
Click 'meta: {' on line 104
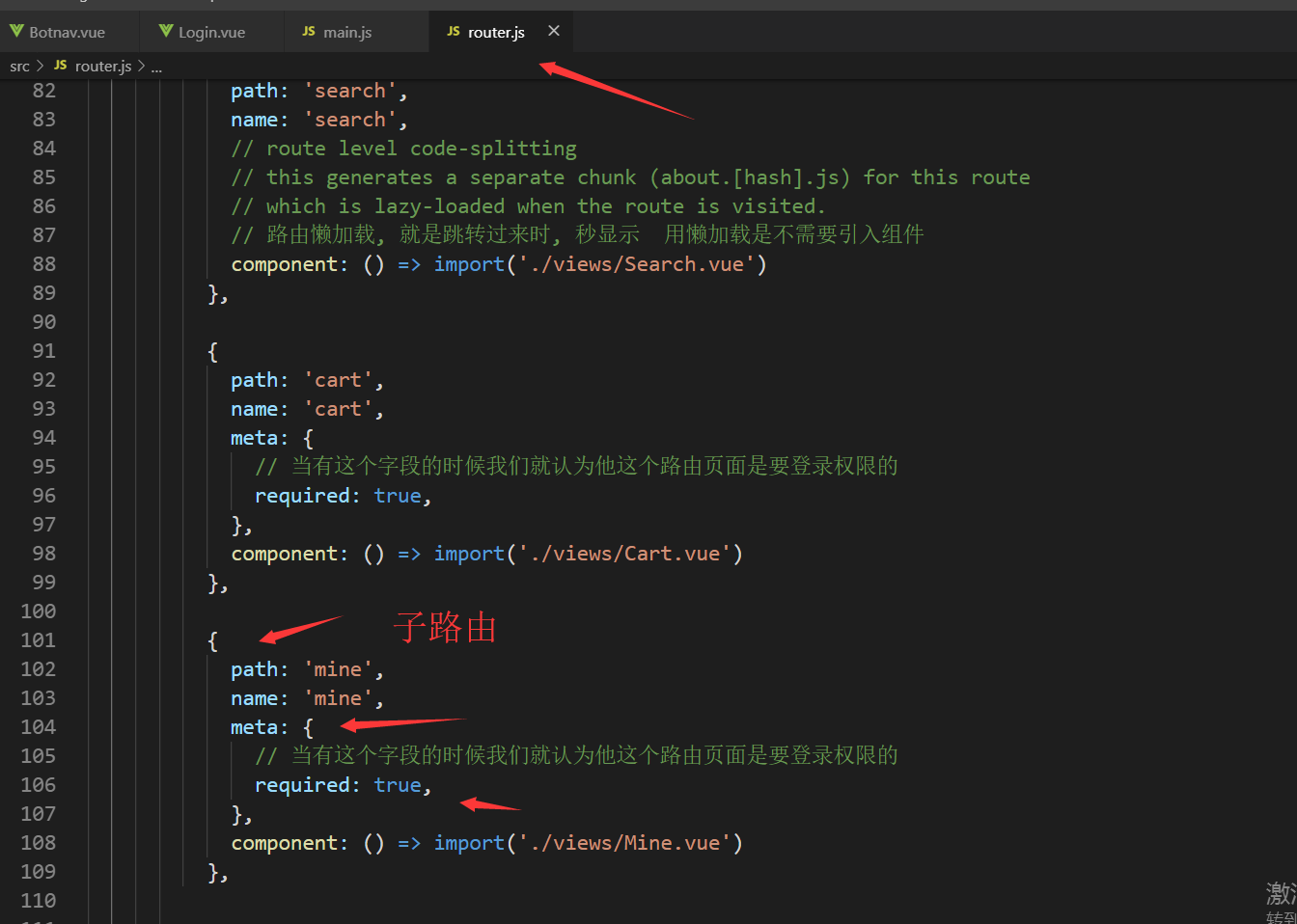coord(272,727)
